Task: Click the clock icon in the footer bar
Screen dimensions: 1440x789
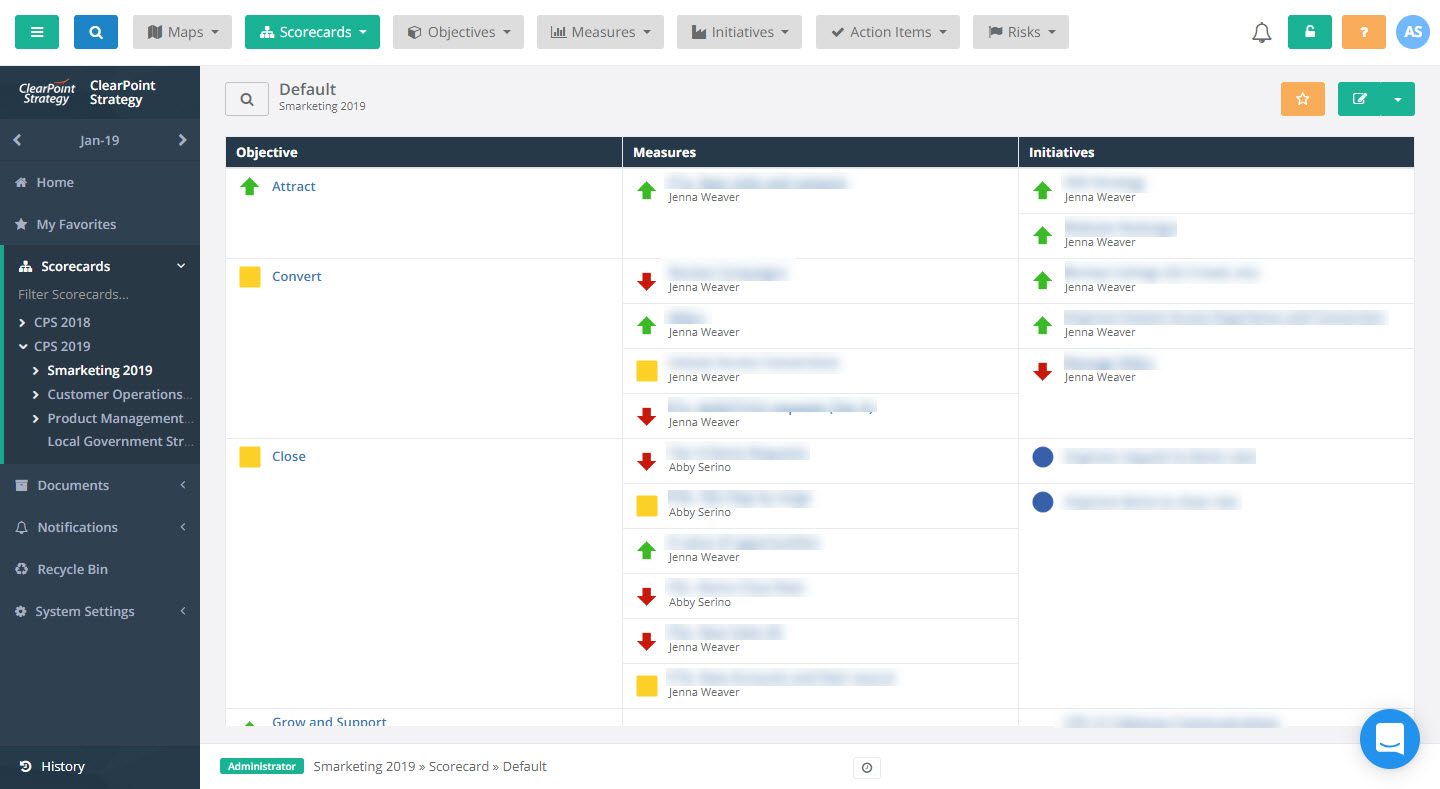Action: pyautogui.click(x=866, y=768)
